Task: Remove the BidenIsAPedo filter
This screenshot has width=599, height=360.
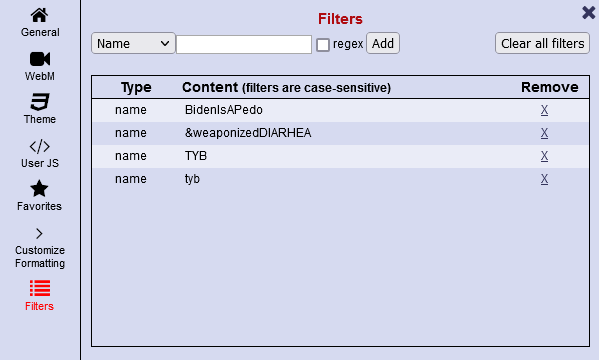Action: click(x=544, y=110)
